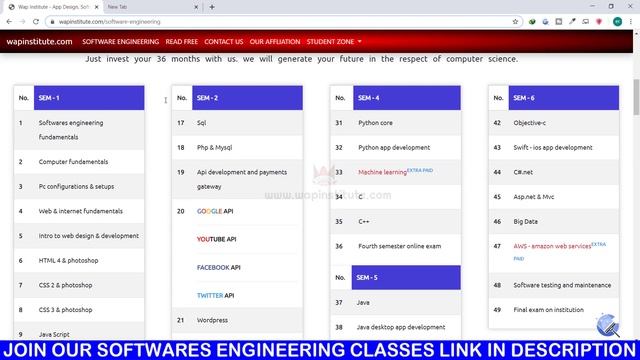
Task: Open Read Free nav item
Action: pyautogui.click(x=182, y=42)
